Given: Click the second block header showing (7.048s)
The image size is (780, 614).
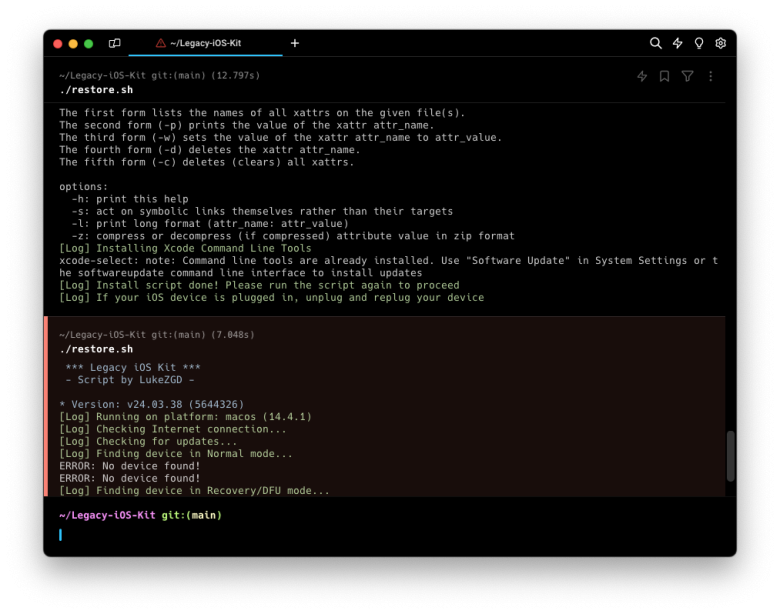Looking at the screenshot, I should tap(157, 335).
